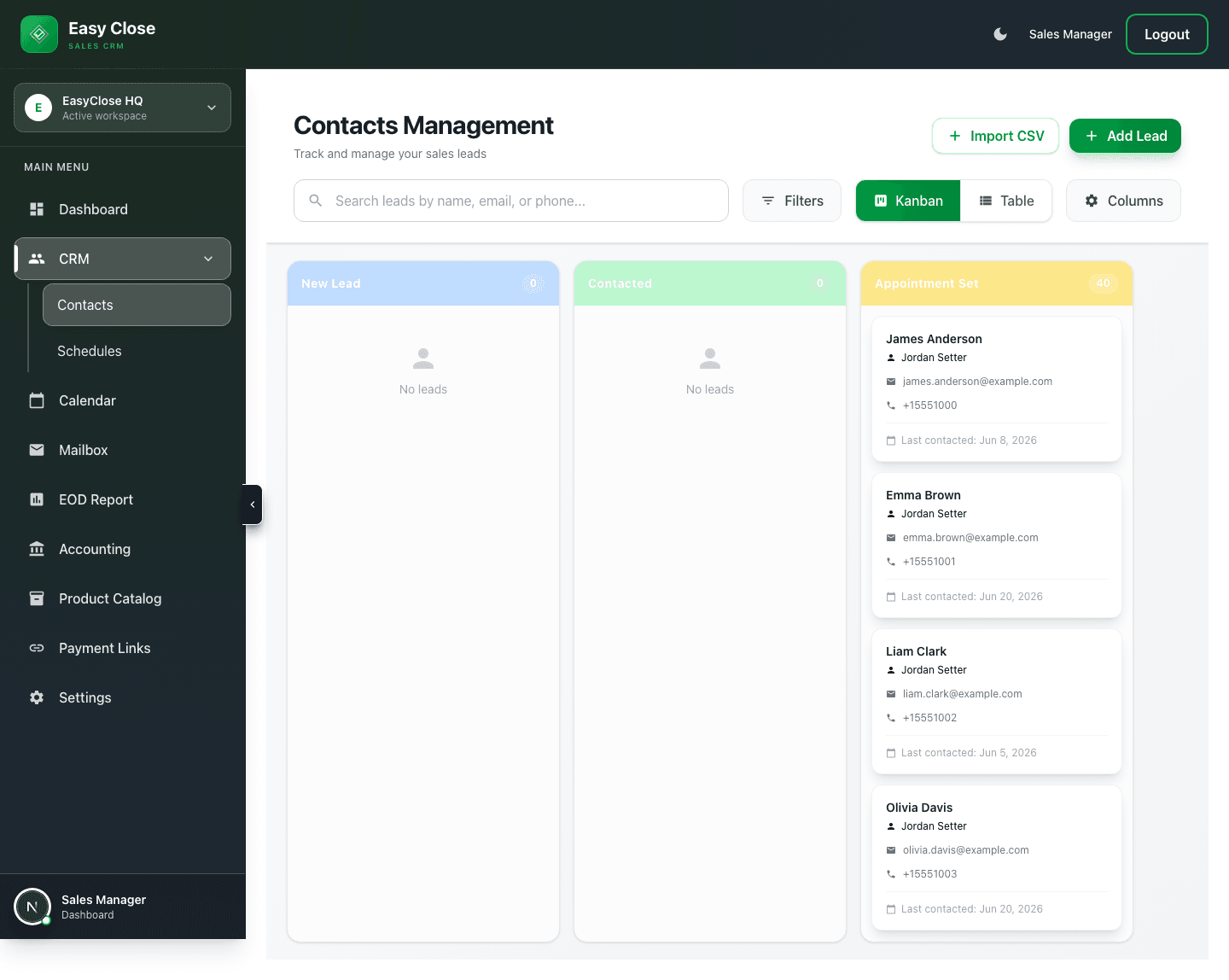
Task: Toggle dark mode moon icon
Action: pos(1000,34)
